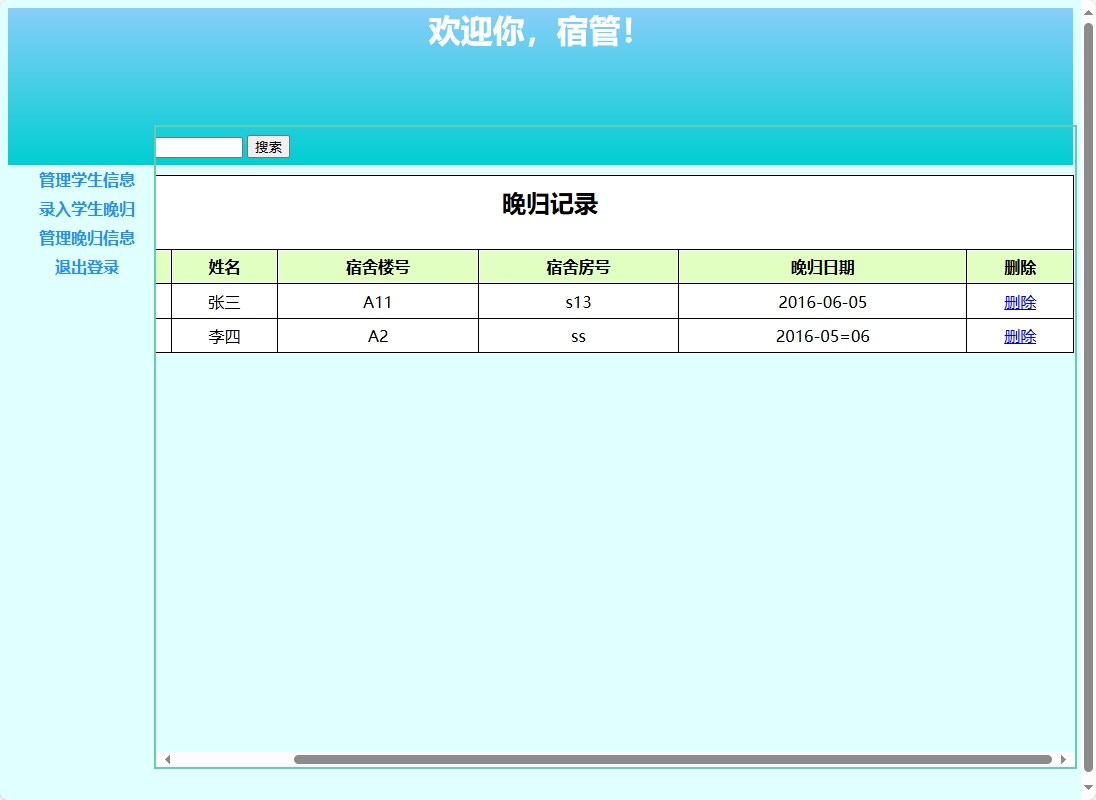Screen dimensions: 1096x800
Task: Delete the record for 李四
Action: 1019,336
